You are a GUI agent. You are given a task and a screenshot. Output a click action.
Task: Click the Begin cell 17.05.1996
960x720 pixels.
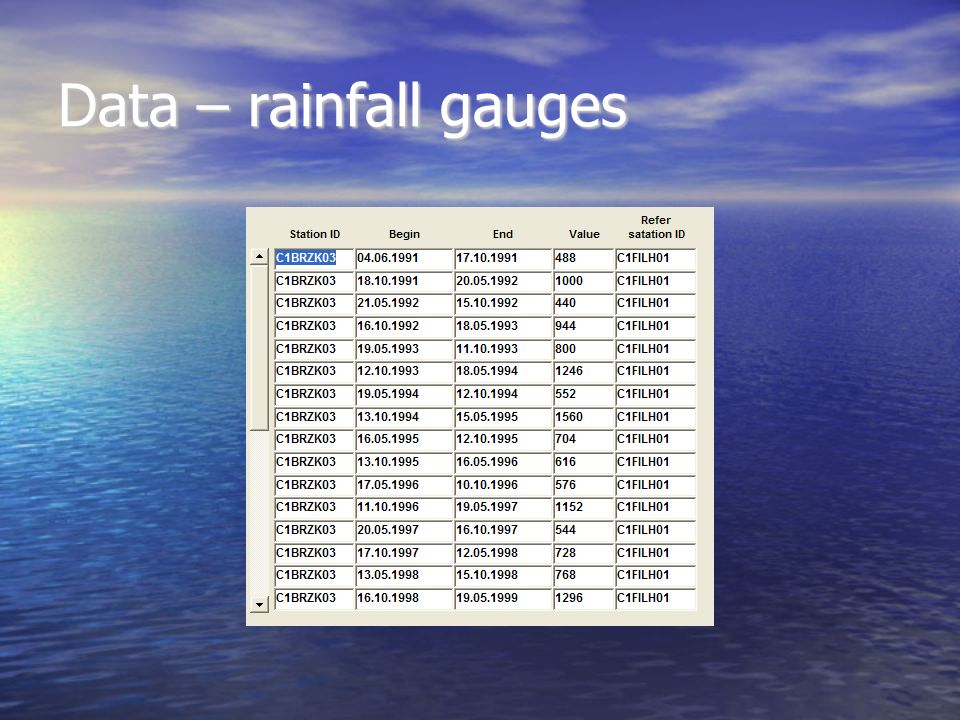coord(404,485)
